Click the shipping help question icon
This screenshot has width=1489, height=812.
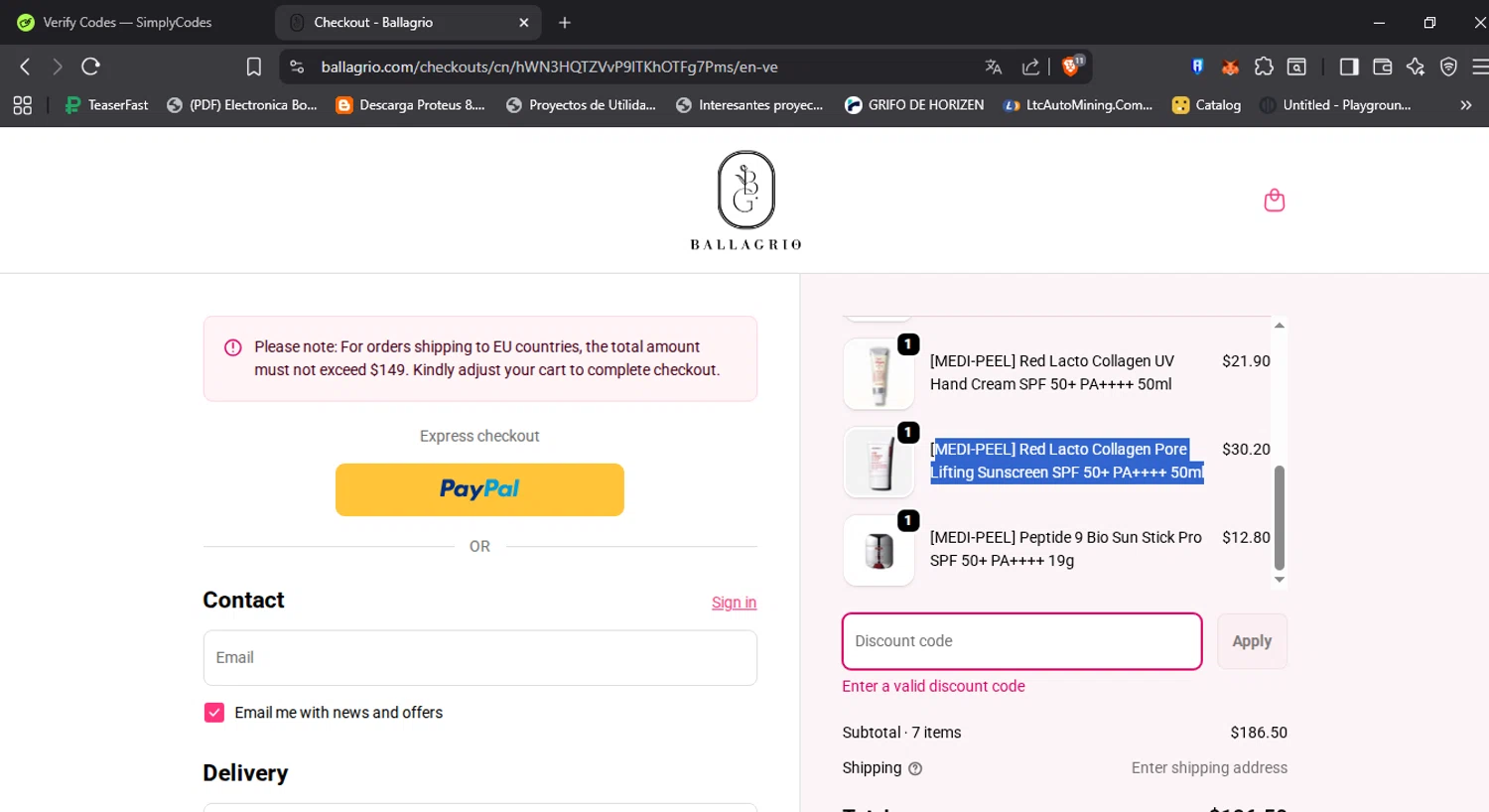point(915,768)
